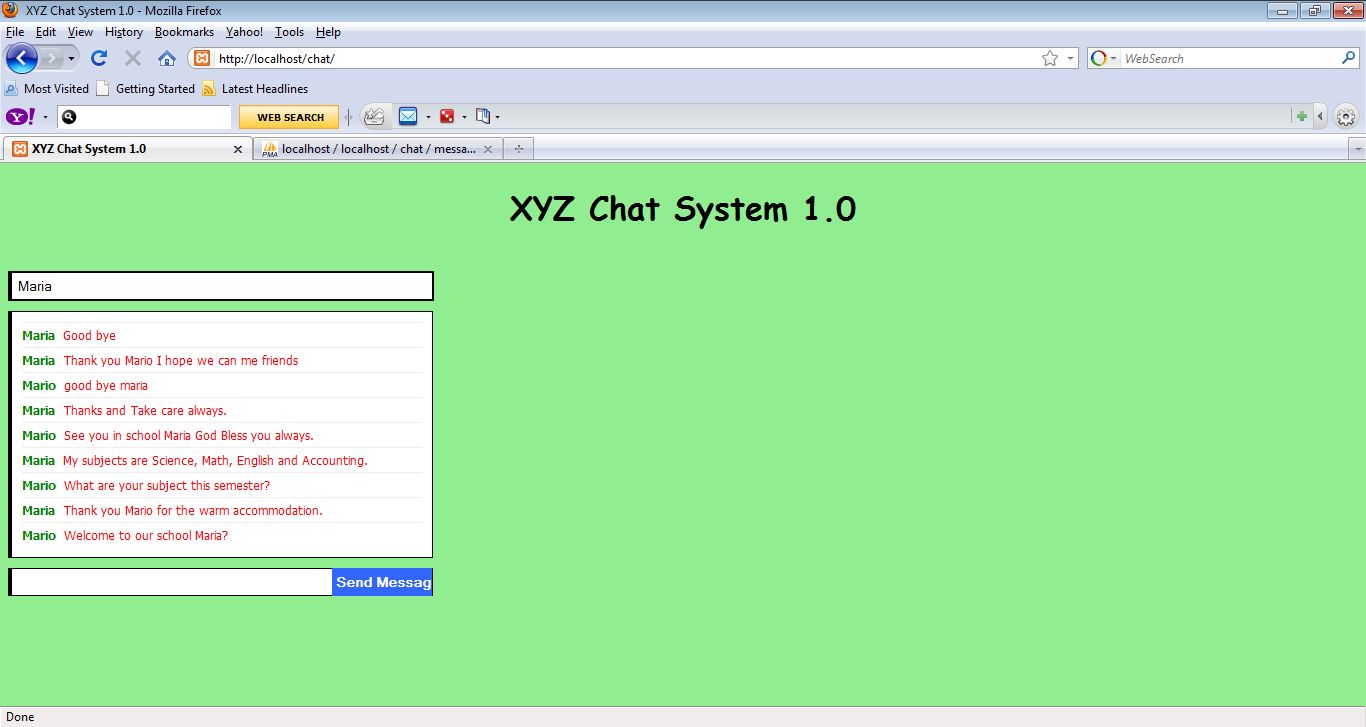Go to the browser home page
Viewport: 1366px width, 727px height.
click(166, 58)
